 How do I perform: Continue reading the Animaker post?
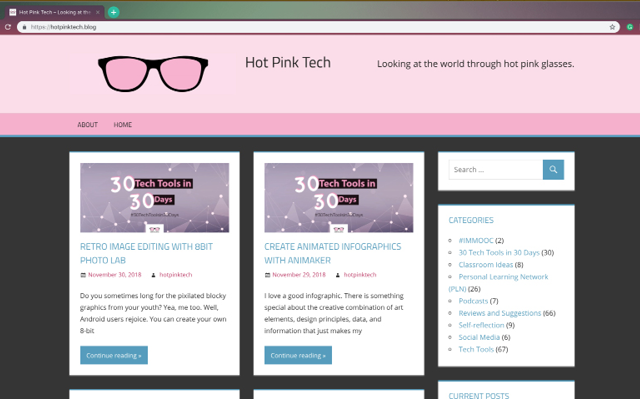pos(298,355)
